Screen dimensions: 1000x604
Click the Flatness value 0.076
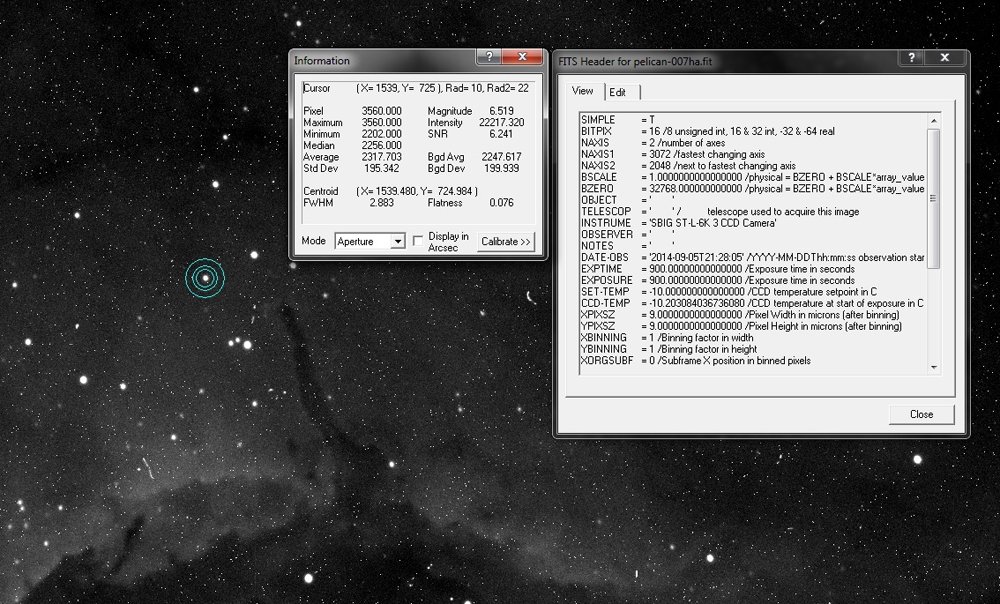point(501,203)
